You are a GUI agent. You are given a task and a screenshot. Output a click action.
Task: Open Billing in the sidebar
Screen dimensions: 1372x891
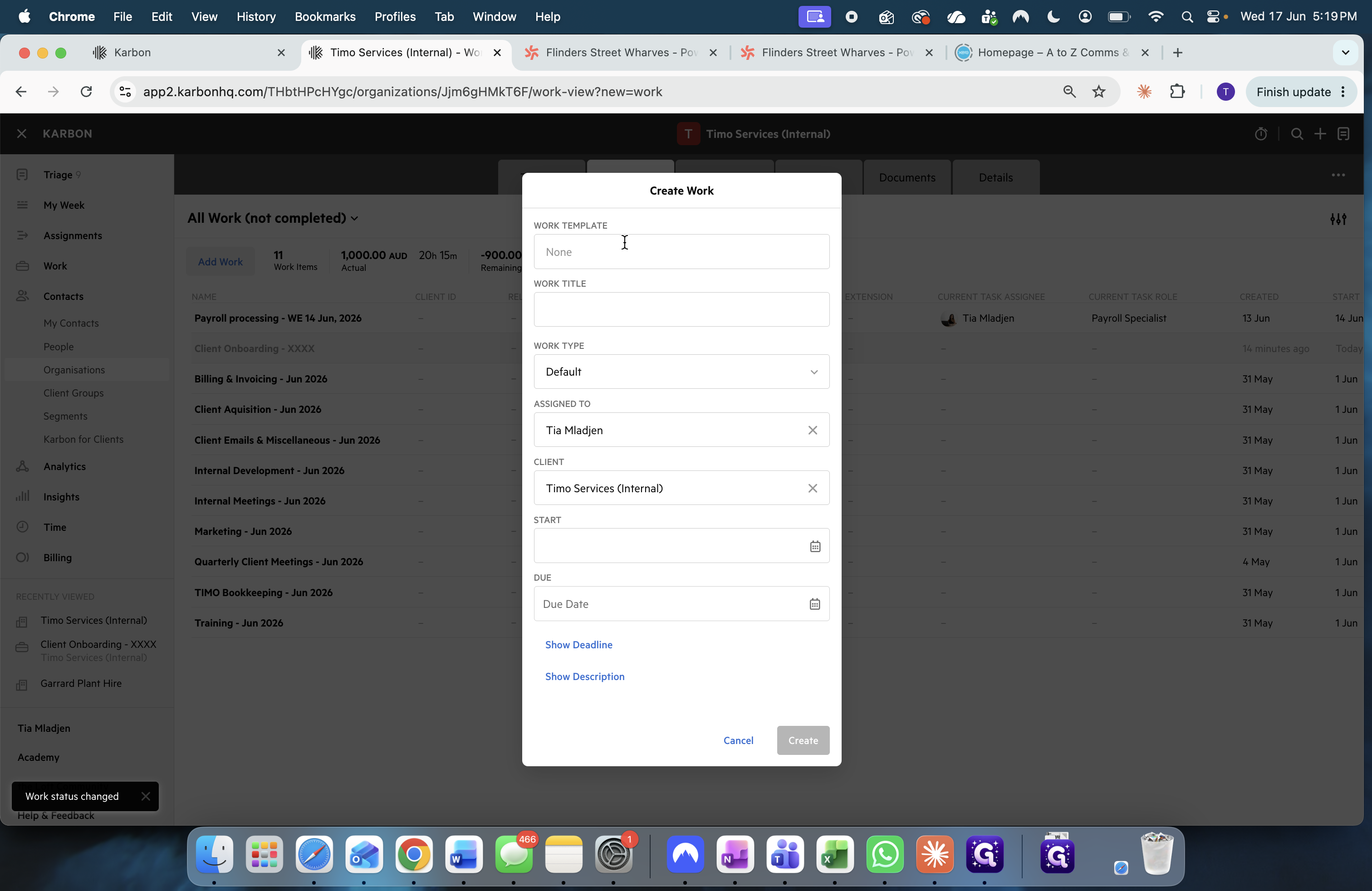(58, 557)
